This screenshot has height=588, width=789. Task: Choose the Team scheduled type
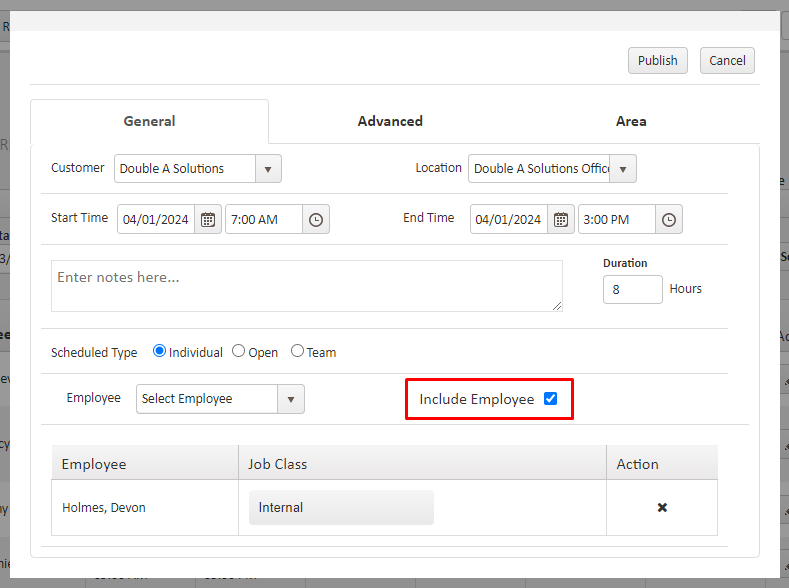click(x=297, y=351)
